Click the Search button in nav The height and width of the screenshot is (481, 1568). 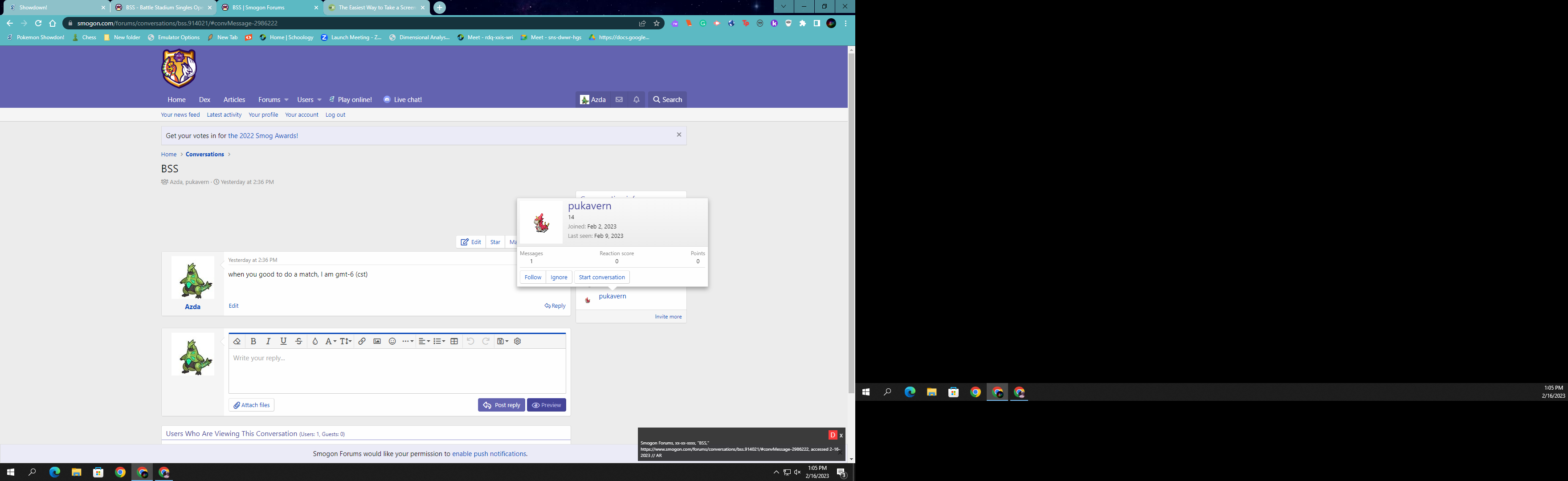pos(667,100)
